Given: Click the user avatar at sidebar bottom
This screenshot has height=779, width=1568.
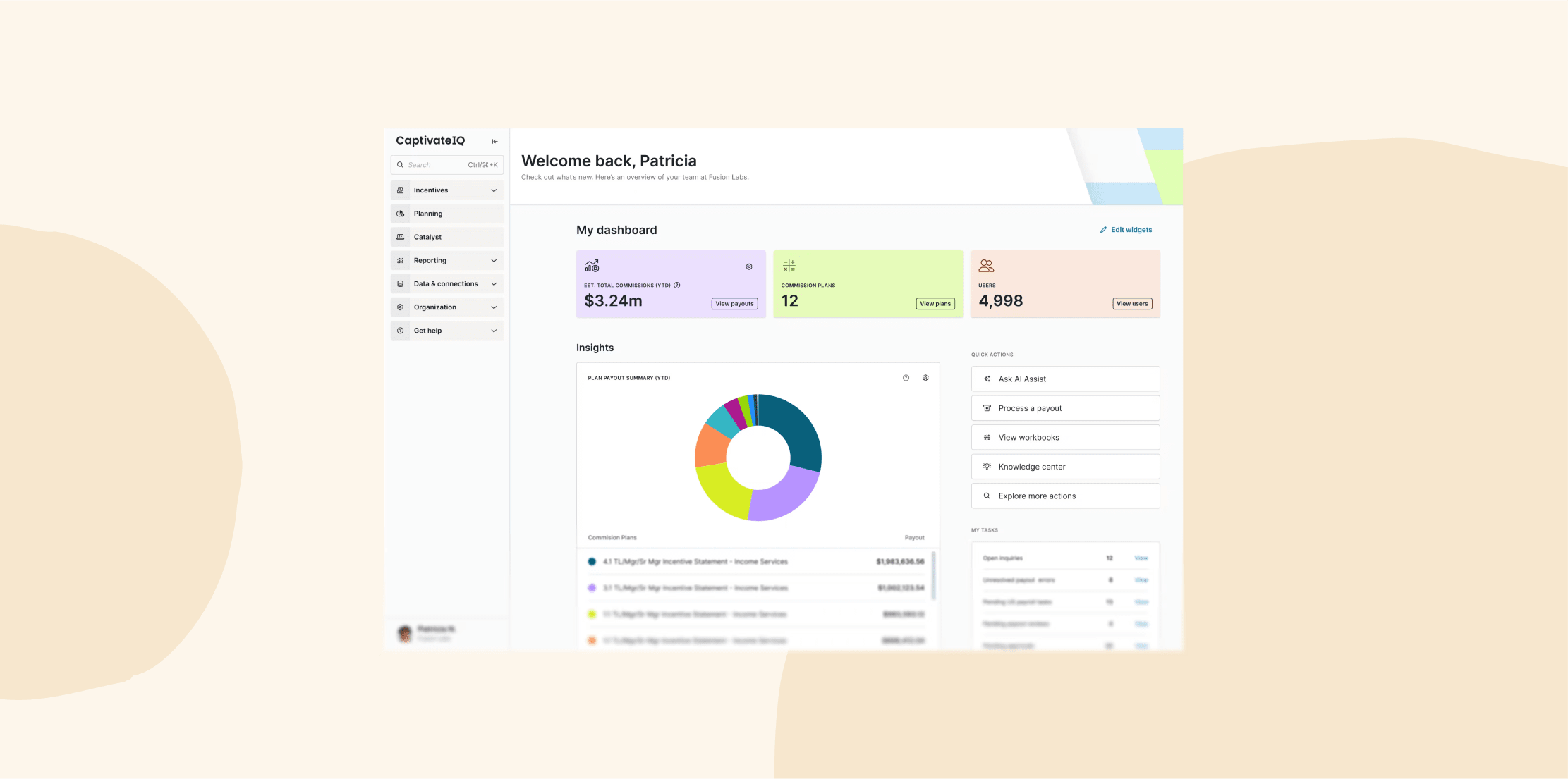Looking at the screenshot, I should pyautogui.click(x=405, y=633).
